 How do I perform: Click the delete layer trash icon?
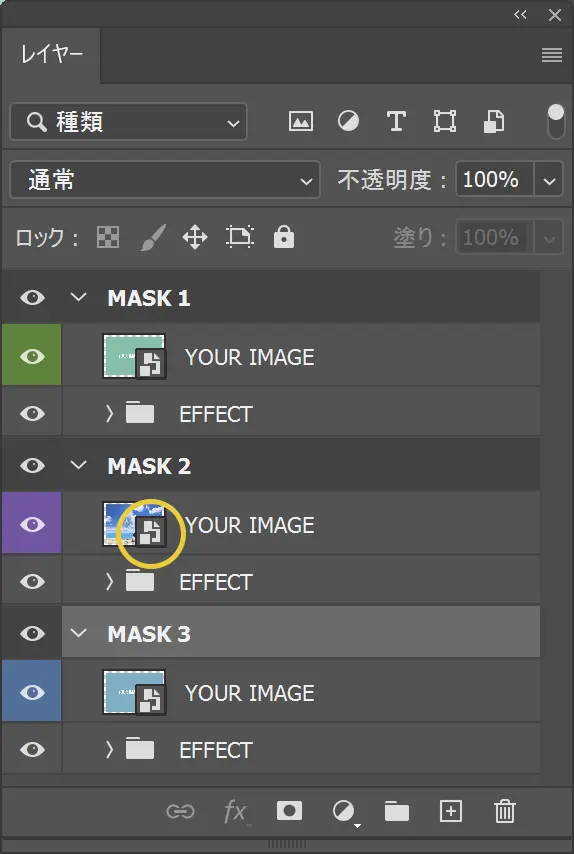(505, 811)
